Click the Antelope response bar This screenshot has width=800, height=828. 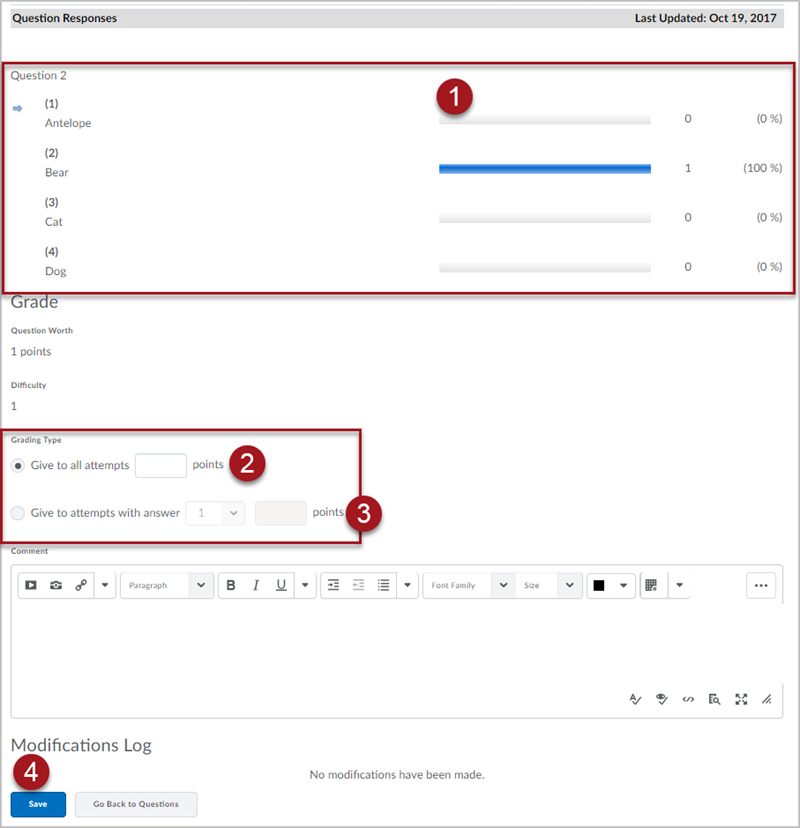tap(544, 119)
